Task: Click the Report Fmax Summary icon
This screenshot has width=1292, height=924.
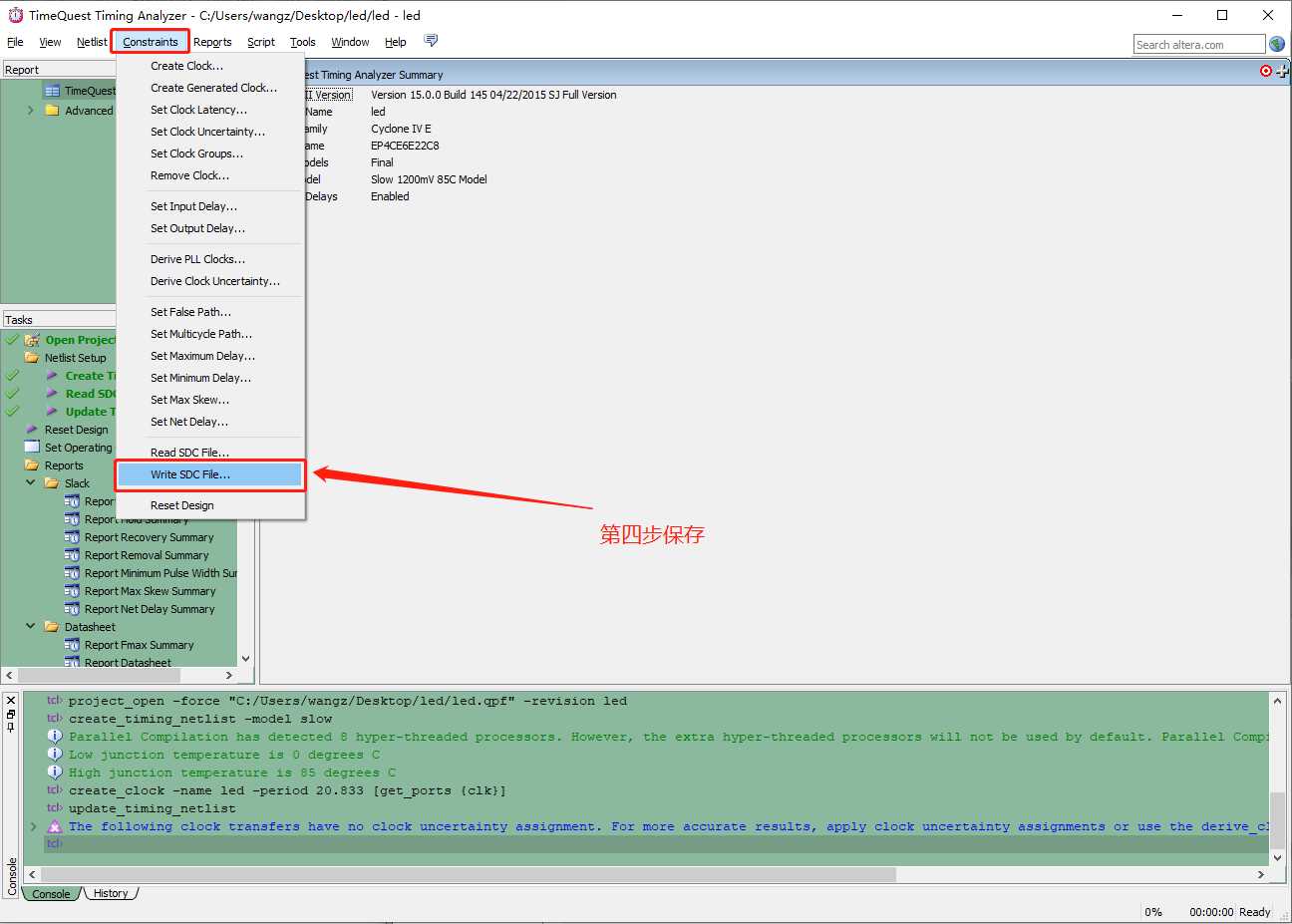Action: coord(72,645)
